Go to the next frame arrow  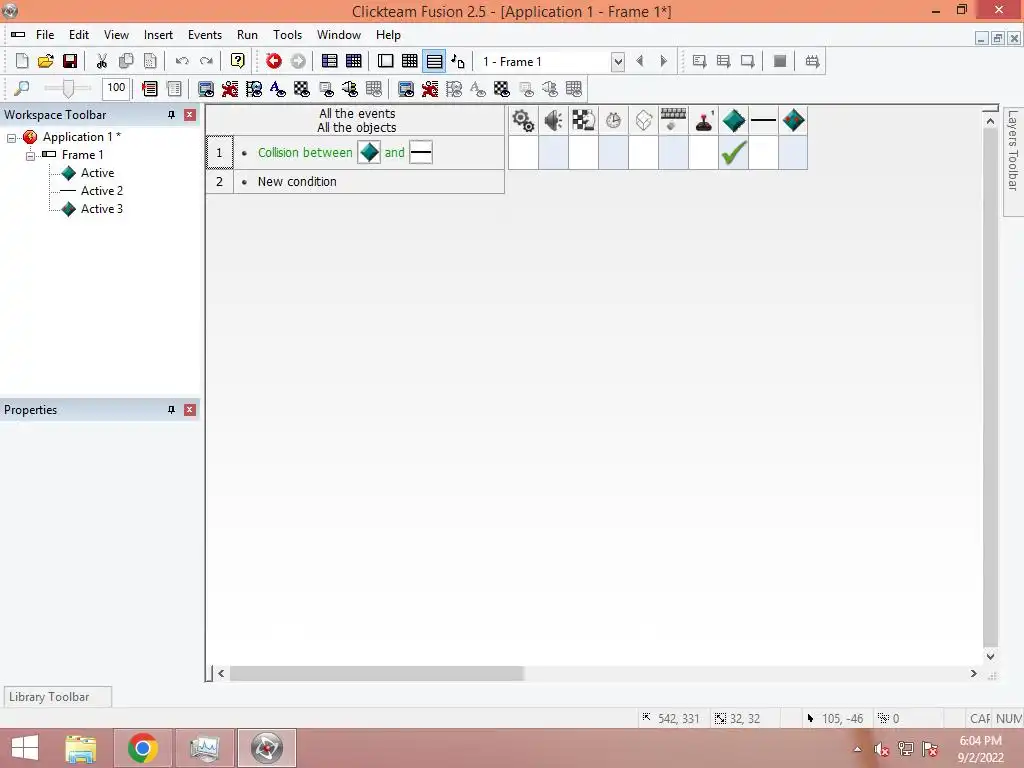(664, 61)
